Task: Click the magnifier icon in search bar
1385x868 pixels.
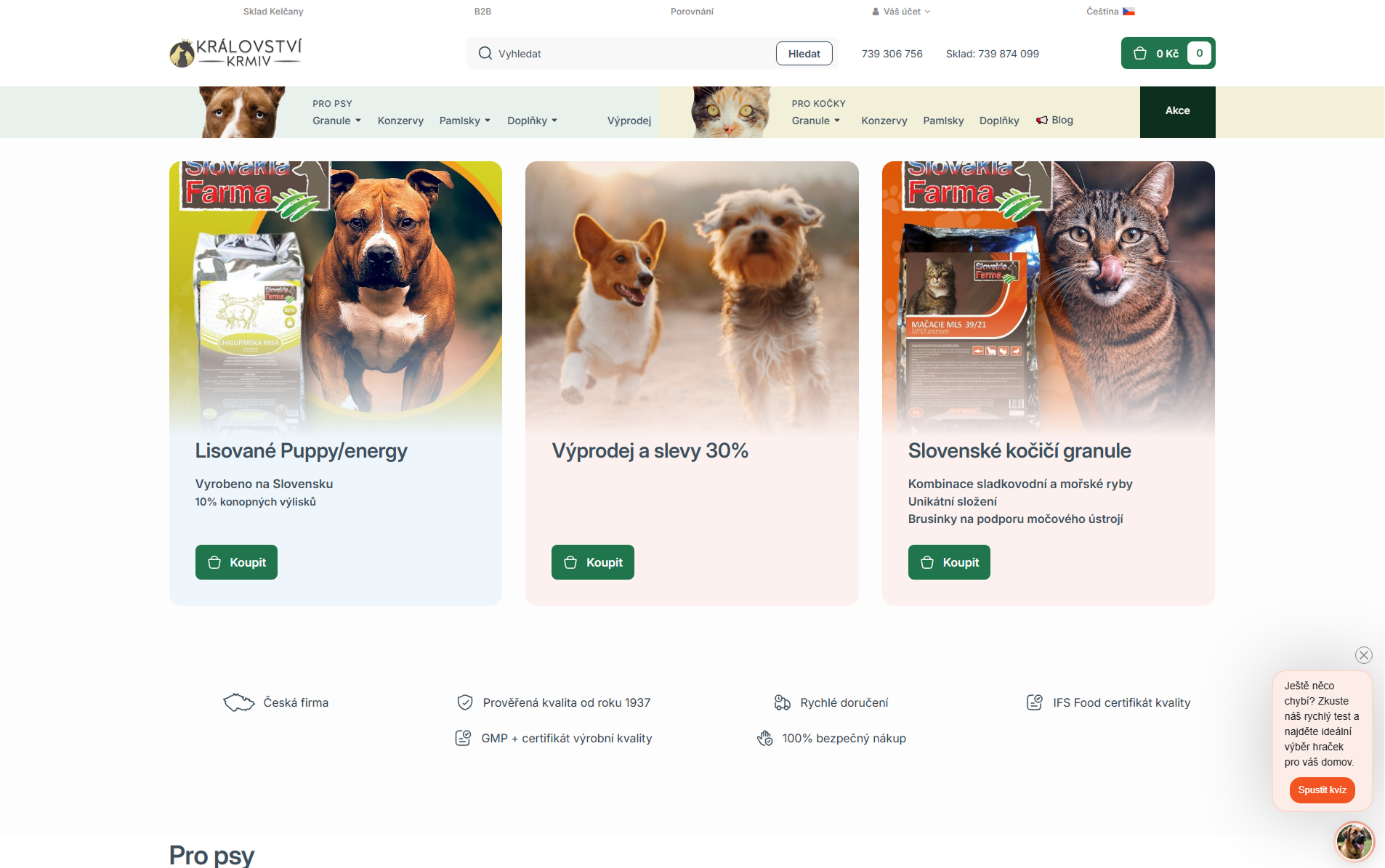Action: 485,53
